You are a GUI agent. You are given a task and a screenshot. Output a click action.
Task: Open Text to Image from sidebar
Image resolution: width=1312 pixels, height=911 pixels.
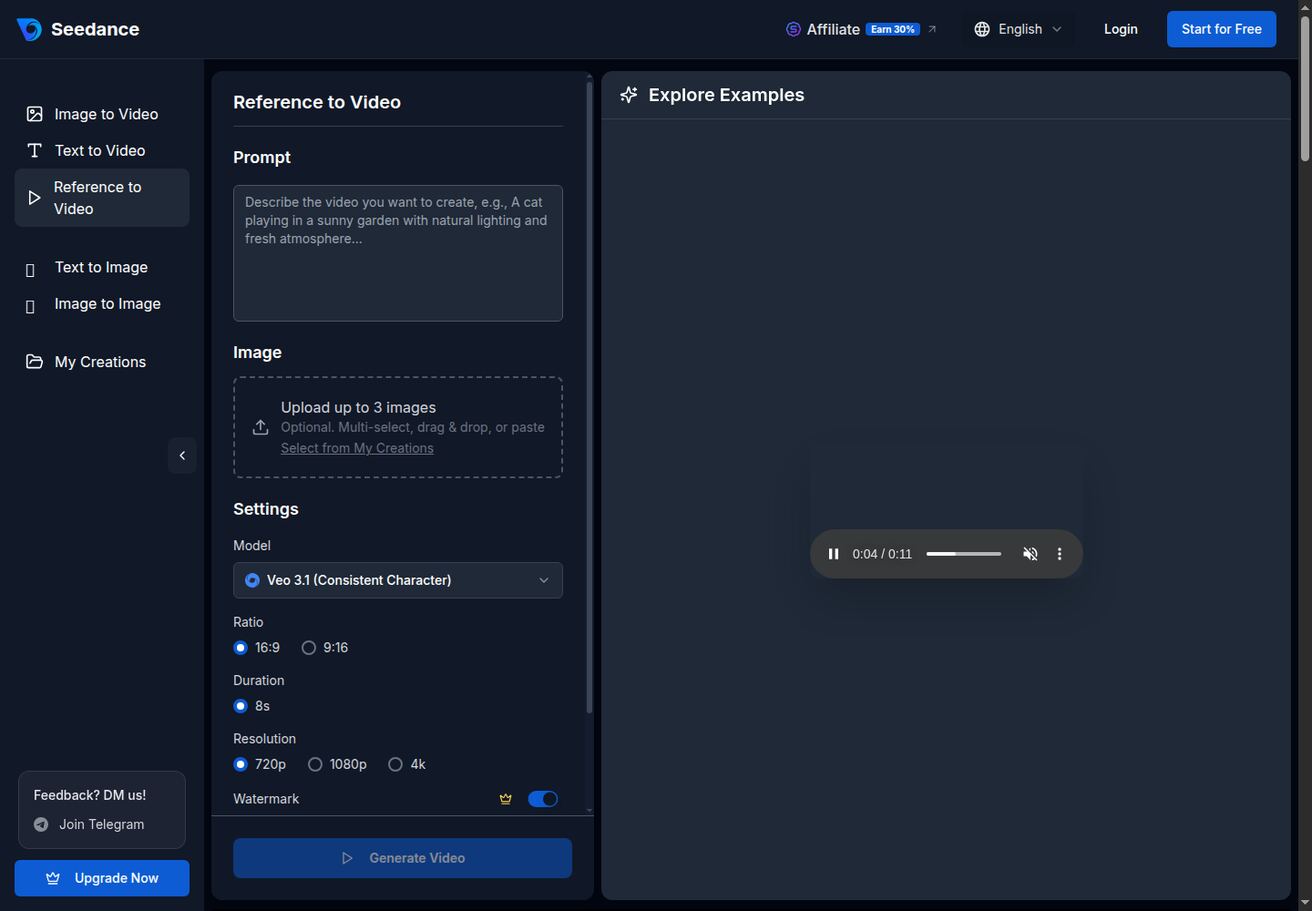coord(101,267)
